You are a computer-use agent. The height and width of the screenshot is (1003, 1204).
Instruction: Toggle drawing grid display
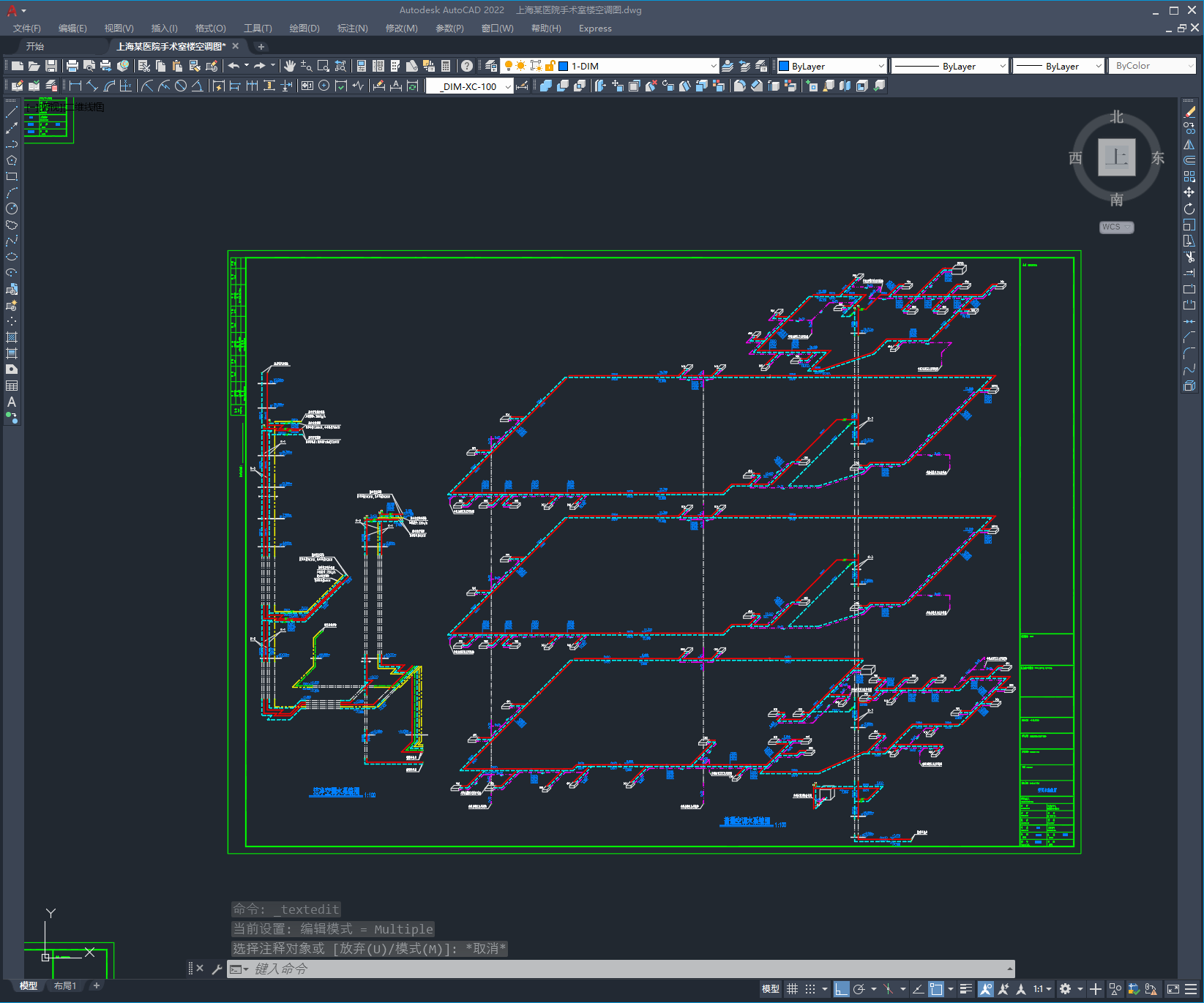coord(792,989)
